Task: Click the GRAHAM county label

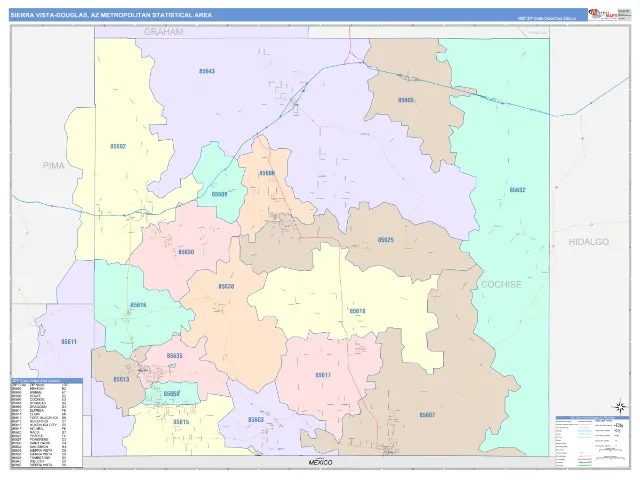Action: click(x=164, y=32)
